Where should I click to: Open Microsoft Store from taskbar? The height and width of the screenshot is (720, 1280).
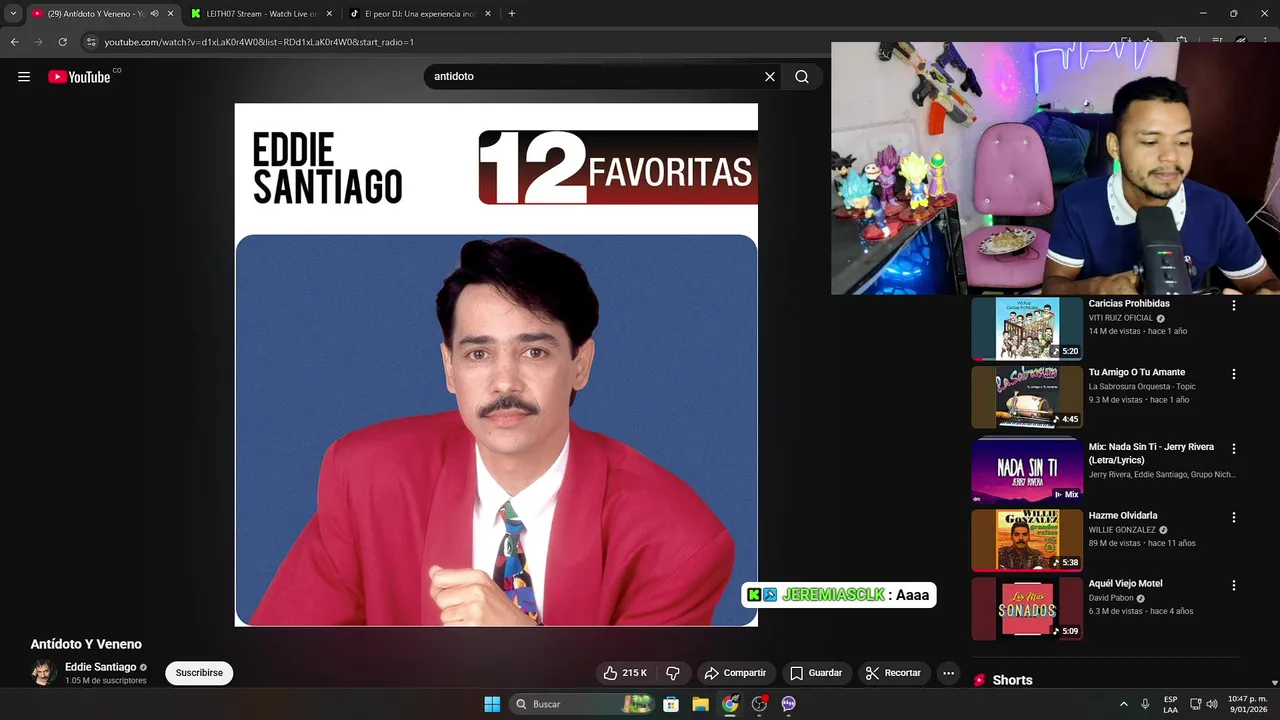[671, 704]
